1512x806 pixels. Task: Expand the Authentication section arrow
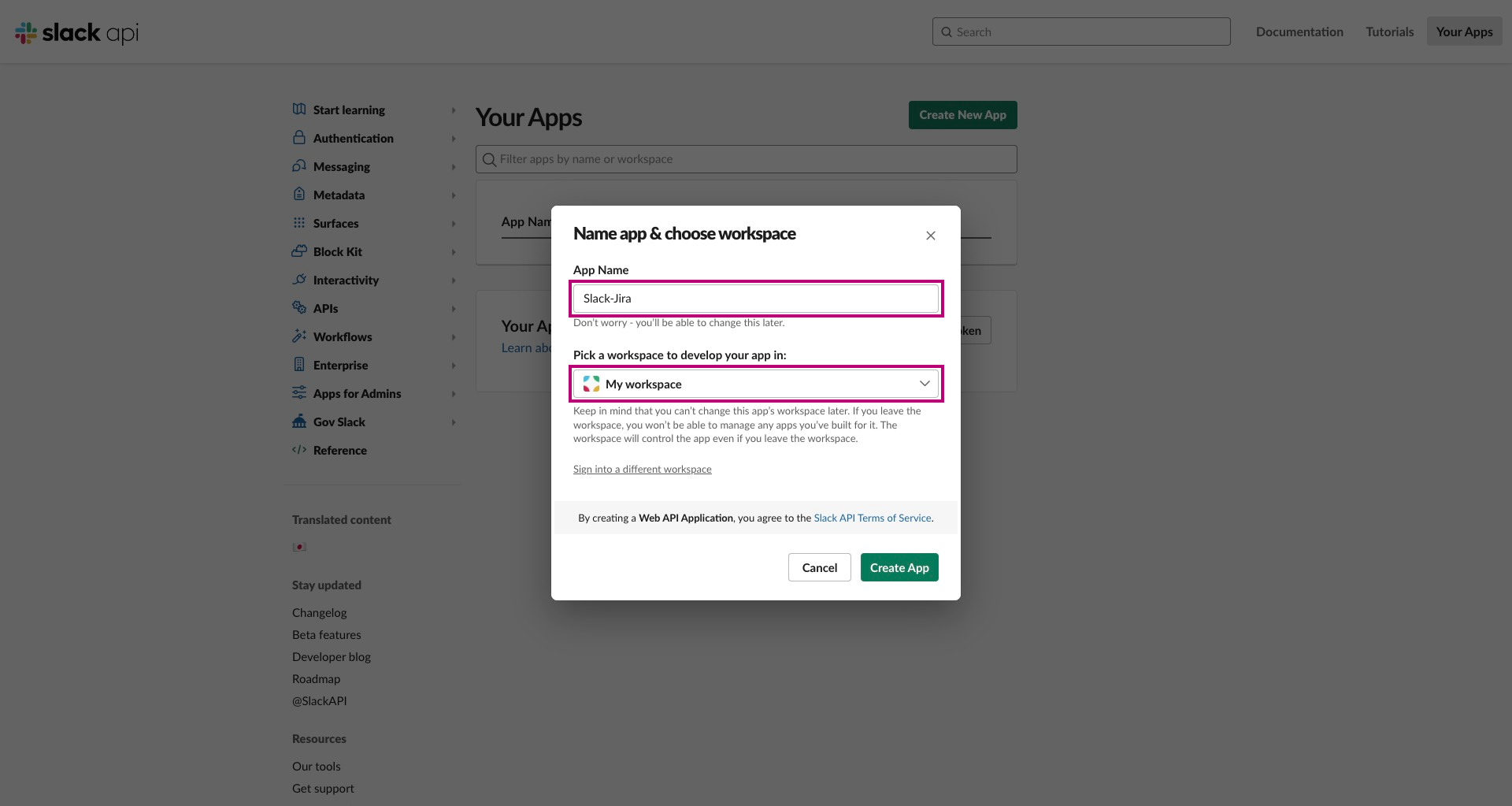click(x=454, y=139)
